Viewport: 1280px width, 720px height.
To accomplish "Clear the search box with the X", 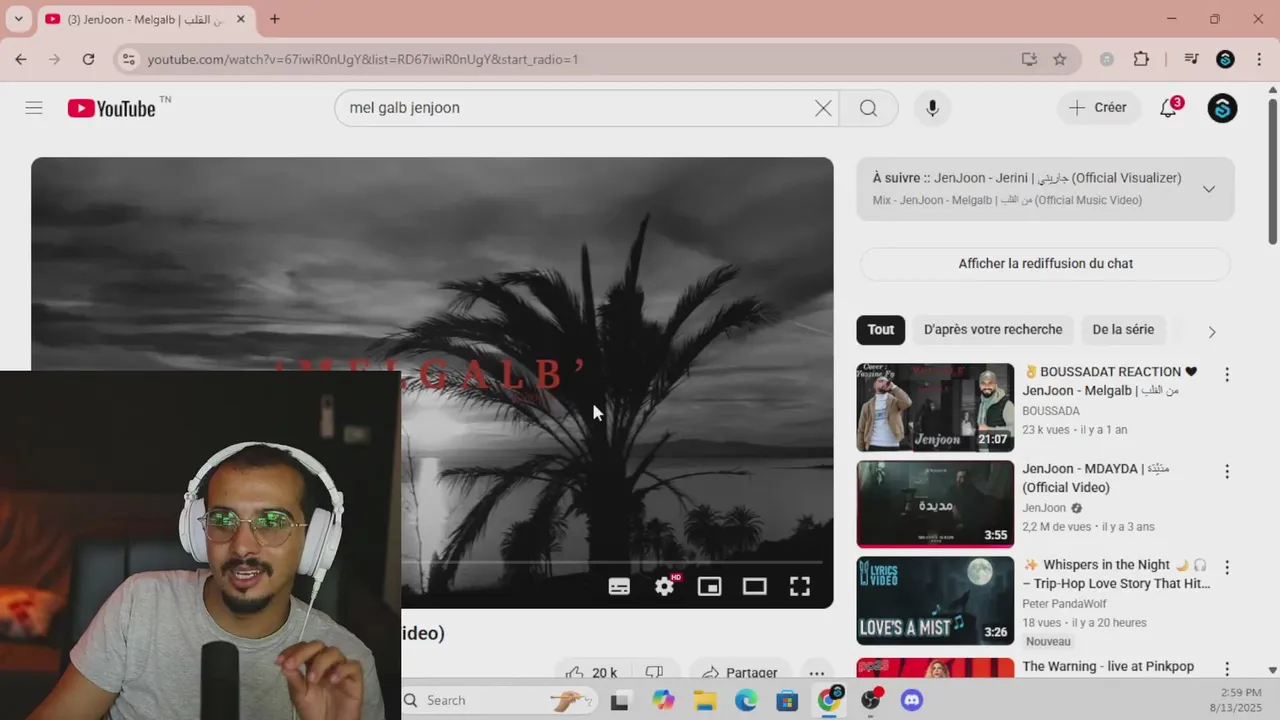I will point(823,108).
